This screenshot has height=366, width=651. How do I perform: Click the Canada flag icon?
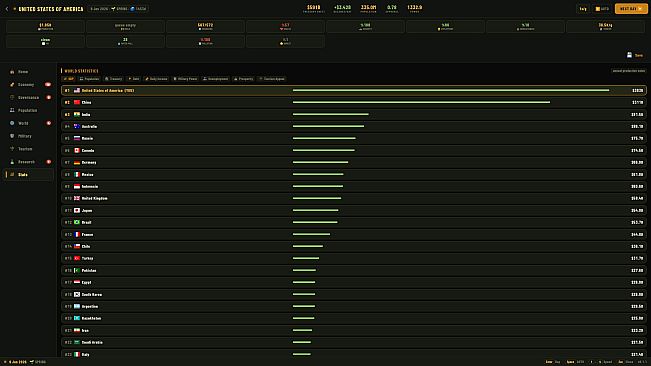click(77, 150)
